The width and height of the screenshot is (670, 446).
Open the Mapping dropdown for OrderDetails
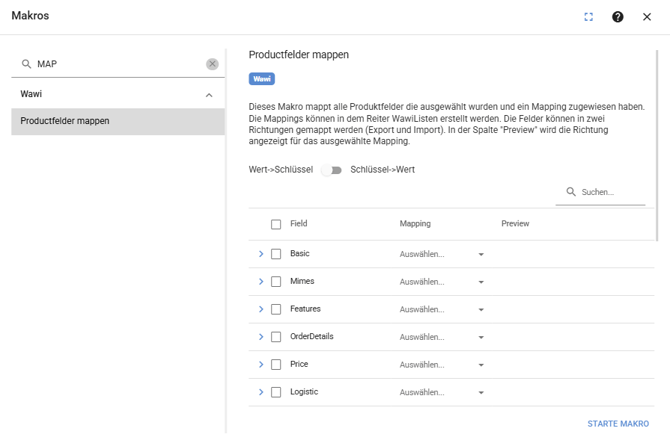[x=442, y=338]
